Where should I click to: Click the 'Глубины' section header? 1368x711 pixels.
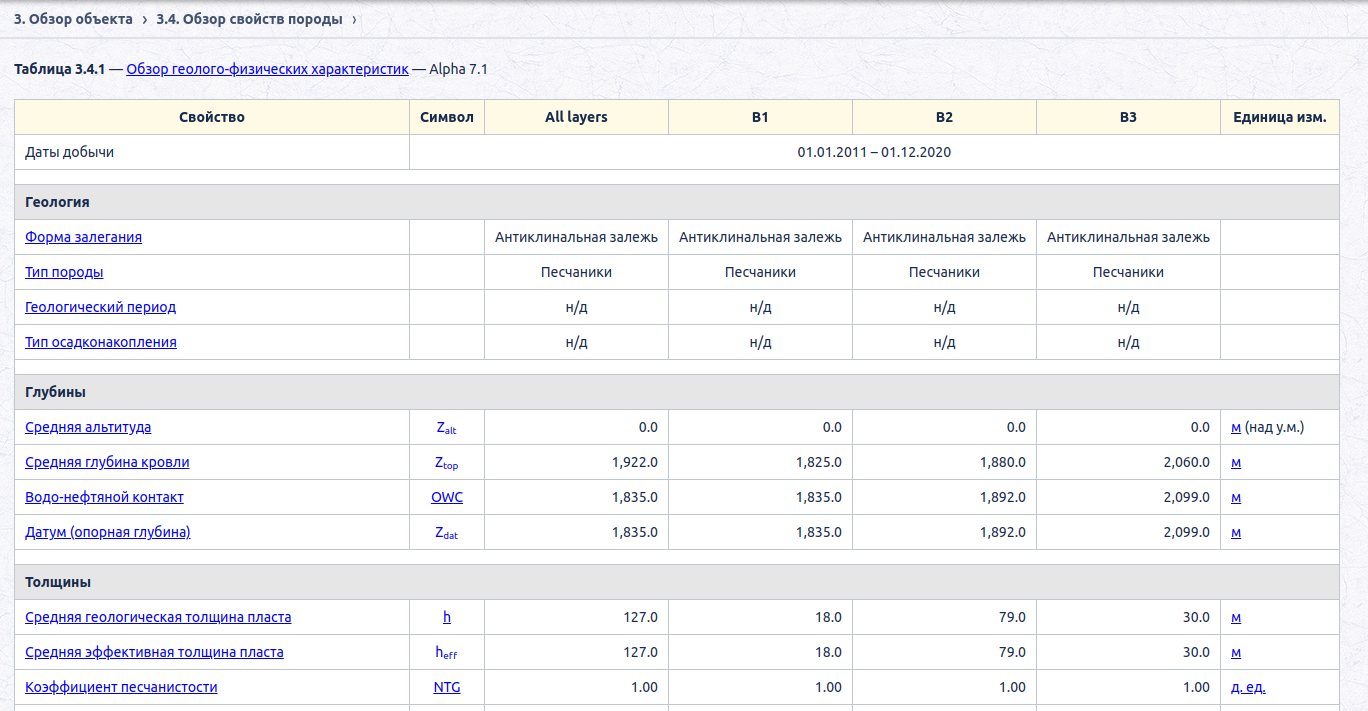(677, 392)
